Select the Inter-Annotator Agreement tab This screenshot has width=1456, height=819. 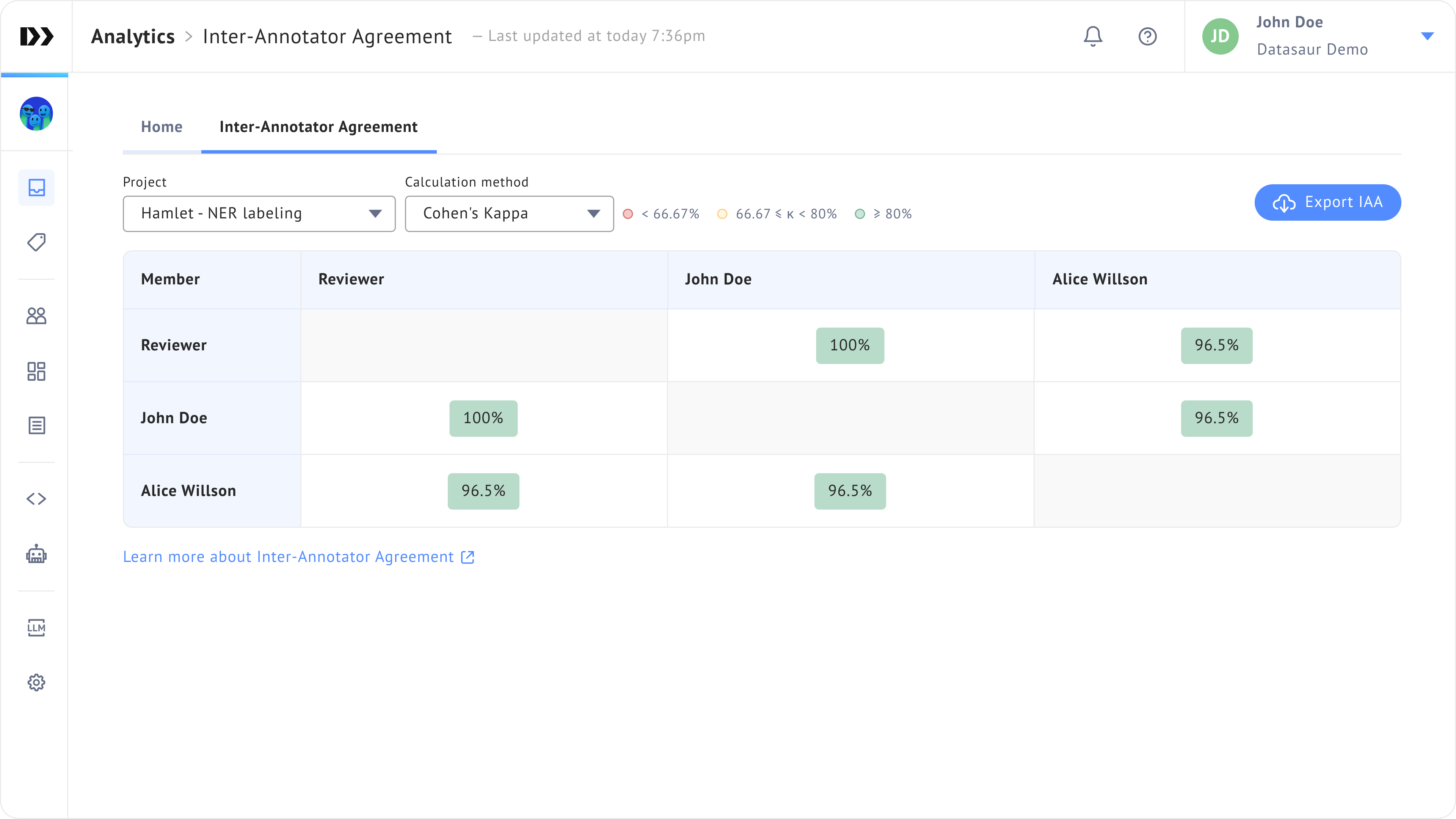pyautogui.click(x=318, y=127)
